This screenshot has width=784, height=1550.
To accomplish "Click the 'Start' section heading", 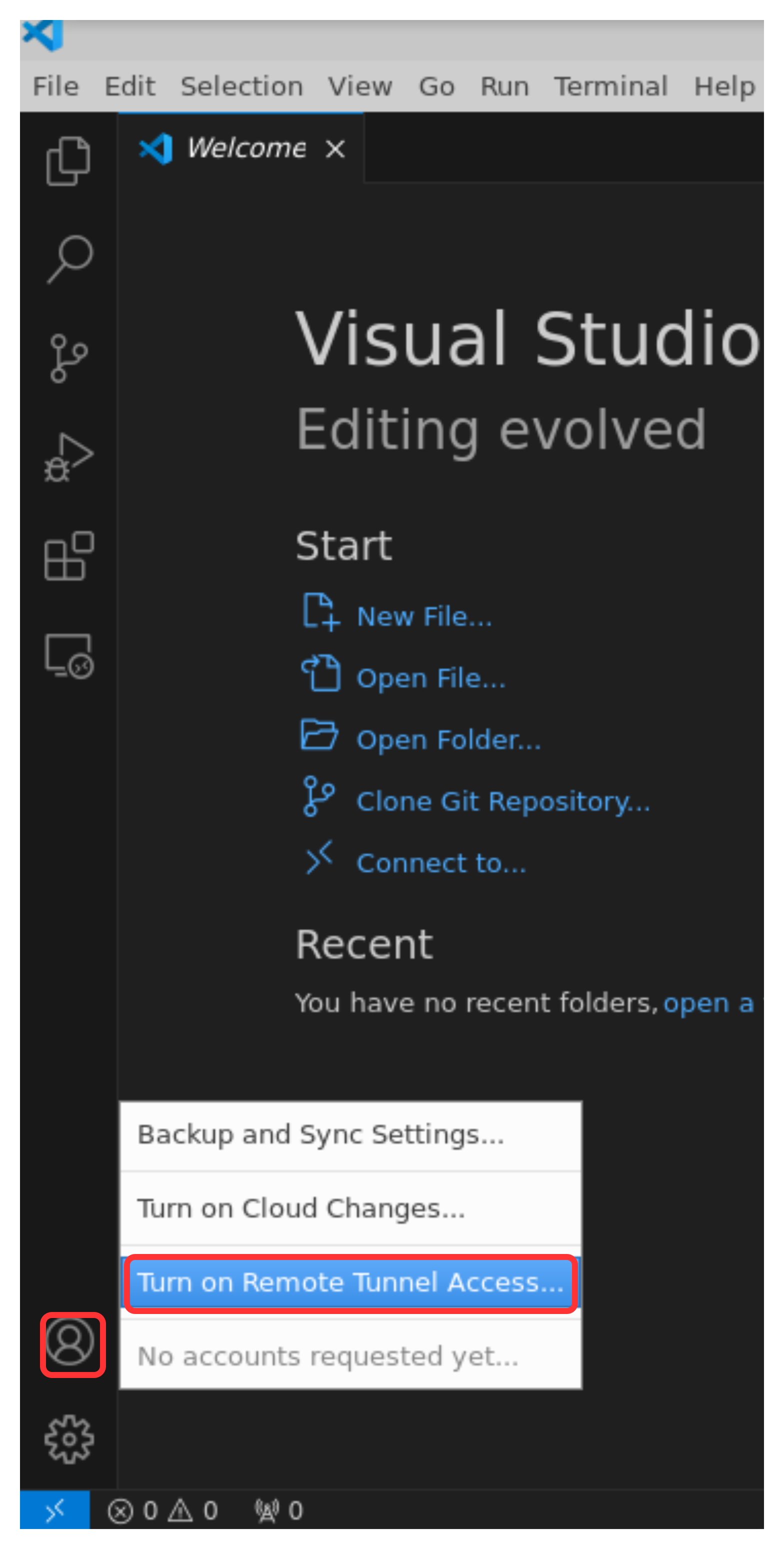I will (343, 545).
